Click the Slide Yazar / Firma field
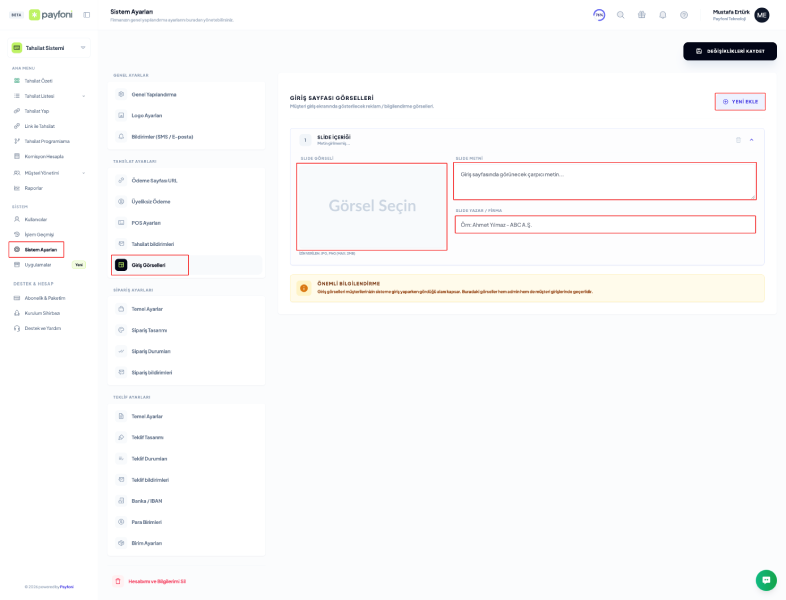The width and height of the screenshot is (786, 600). tap(605, 225)
